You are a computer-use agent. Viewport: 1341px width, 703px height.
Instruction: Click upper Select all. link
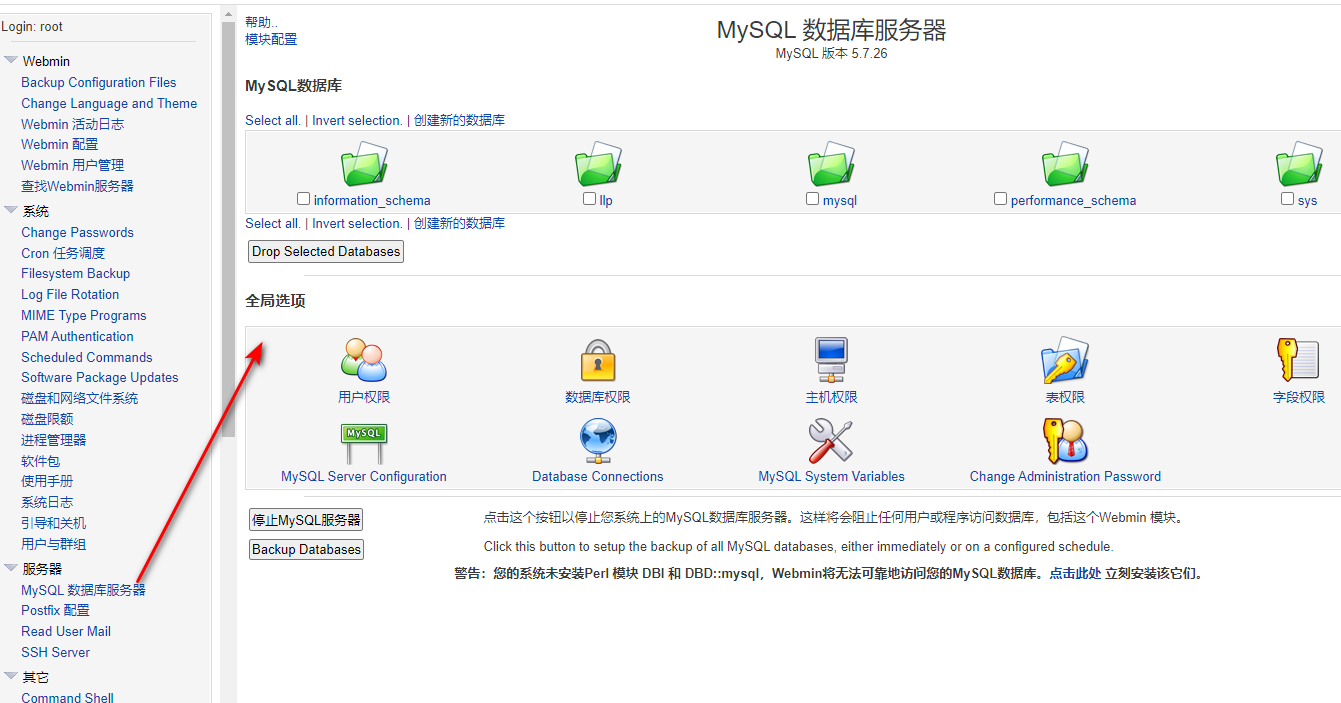(x=273, y=120)
